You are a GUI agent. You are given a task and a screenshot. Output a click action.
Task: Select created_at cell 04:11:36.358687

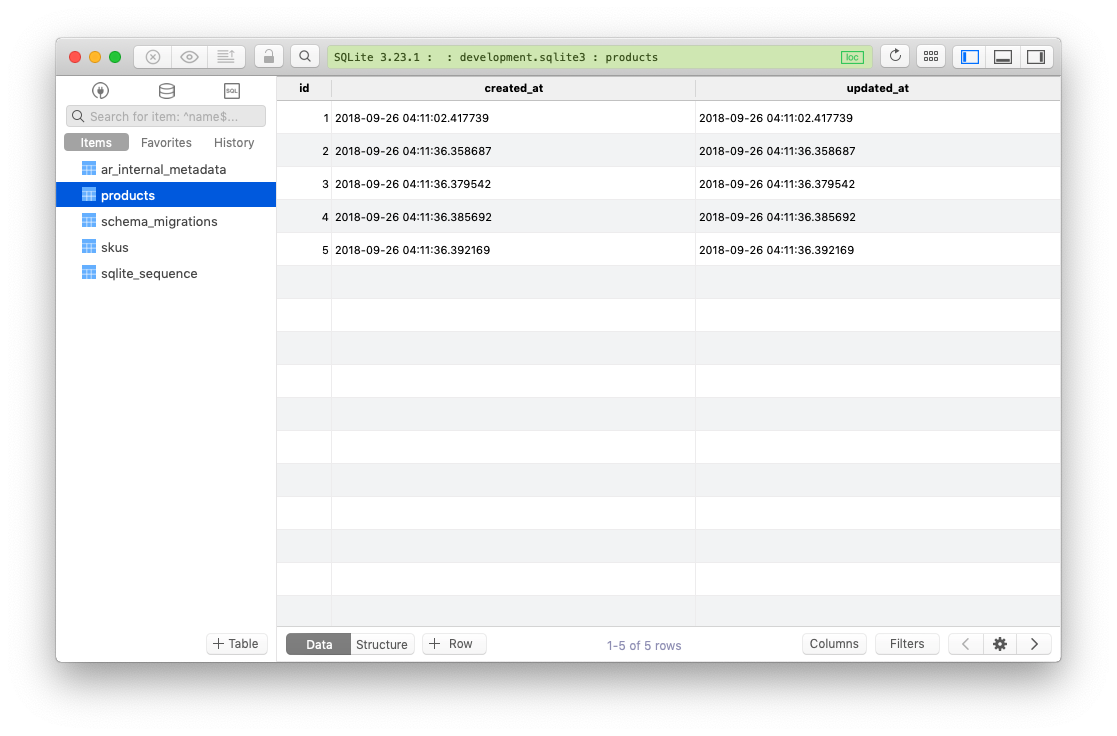(514, 150)
